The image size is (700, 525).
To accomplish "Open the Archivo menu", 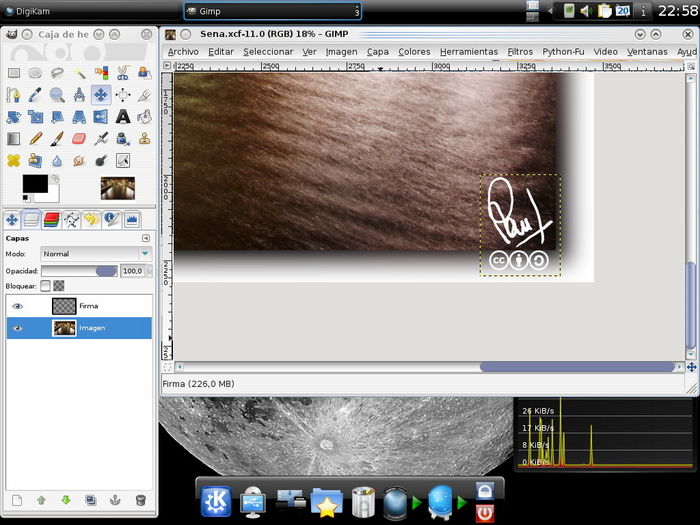I will pyautogui.click(x=183, y=52).
